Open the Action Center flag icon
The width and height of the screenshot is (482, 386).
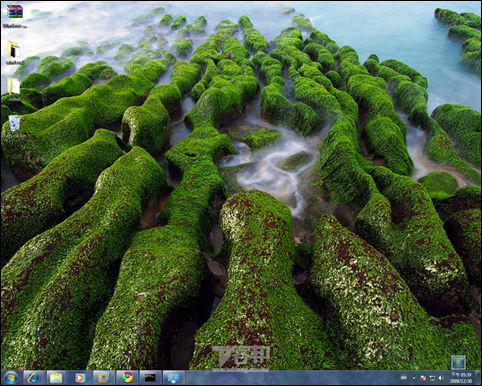pyautogui.click(x=423, y=378)
